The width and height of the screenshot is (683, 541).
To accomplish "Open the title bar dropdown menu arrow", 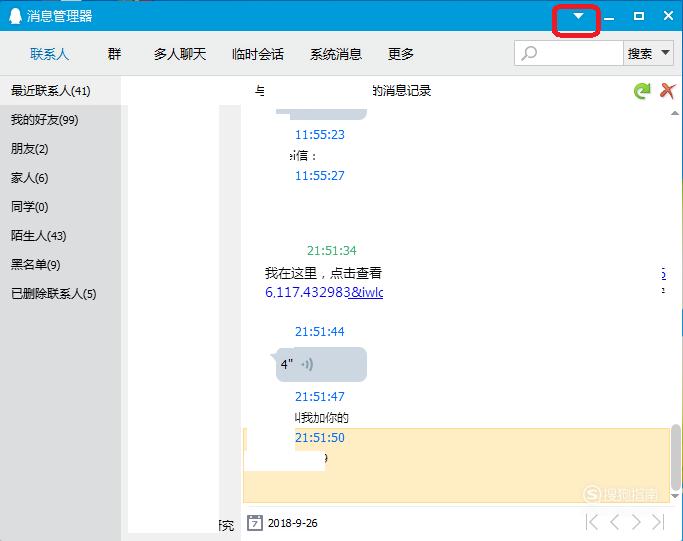I will click(578, 16).
